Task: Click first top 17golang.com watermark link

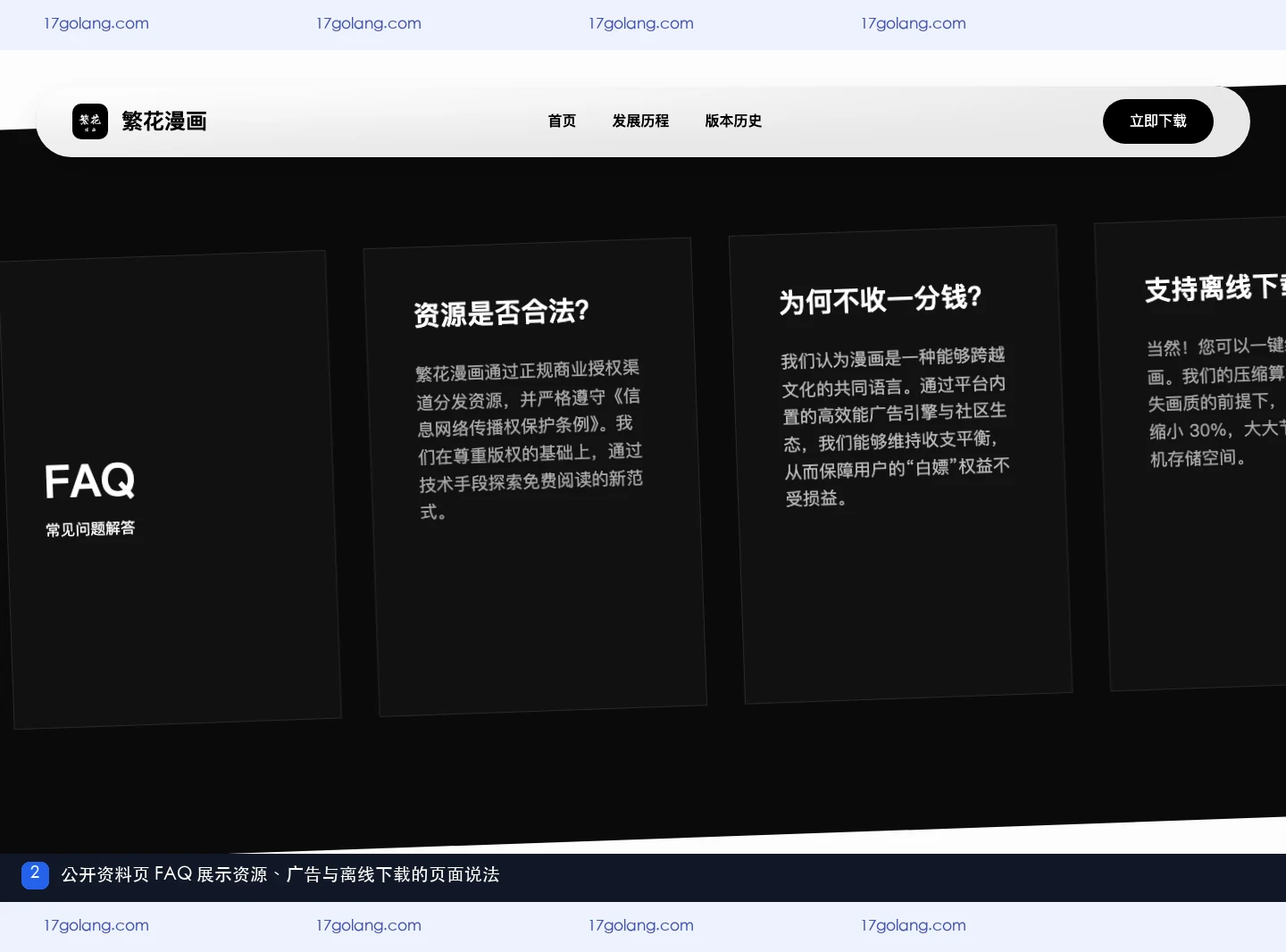Action: (96, 23)
